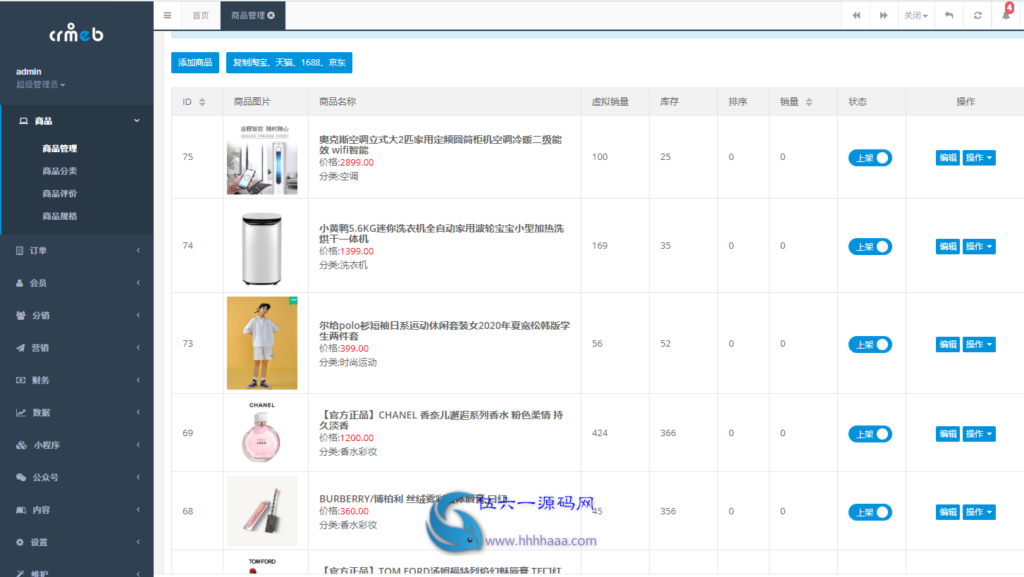The image size is (1024, 577).
Task: Click 编辑 for product 73
Action: (x=947, y=344)
